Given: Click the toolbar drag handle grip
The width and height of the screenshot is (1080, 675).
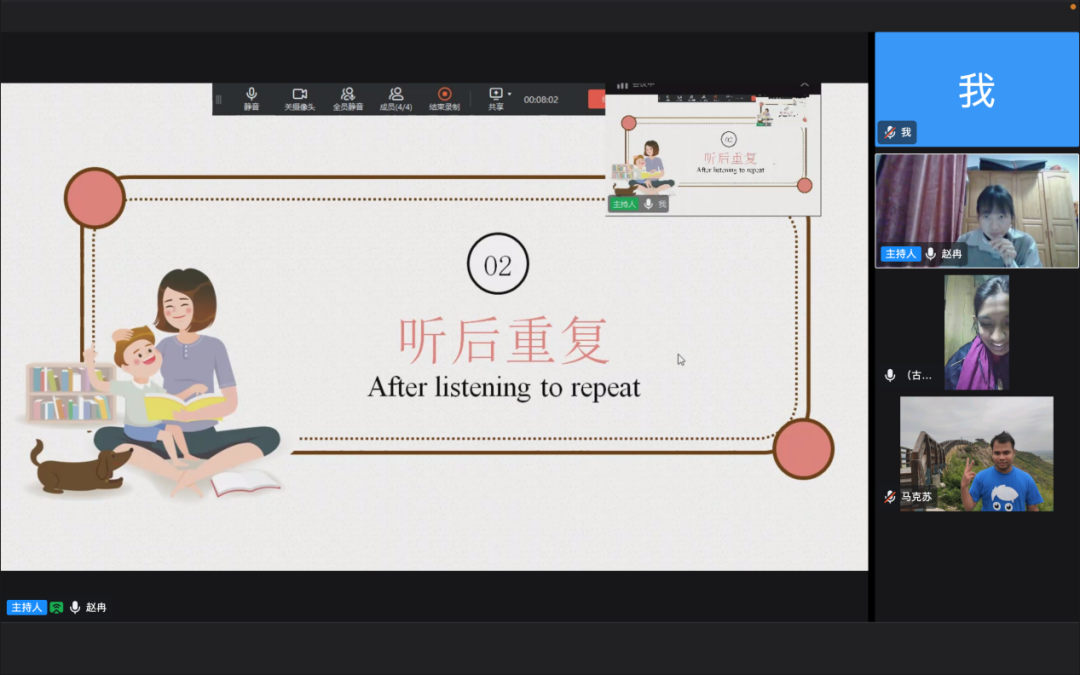Looking at the screenshot, I should 219,99.
